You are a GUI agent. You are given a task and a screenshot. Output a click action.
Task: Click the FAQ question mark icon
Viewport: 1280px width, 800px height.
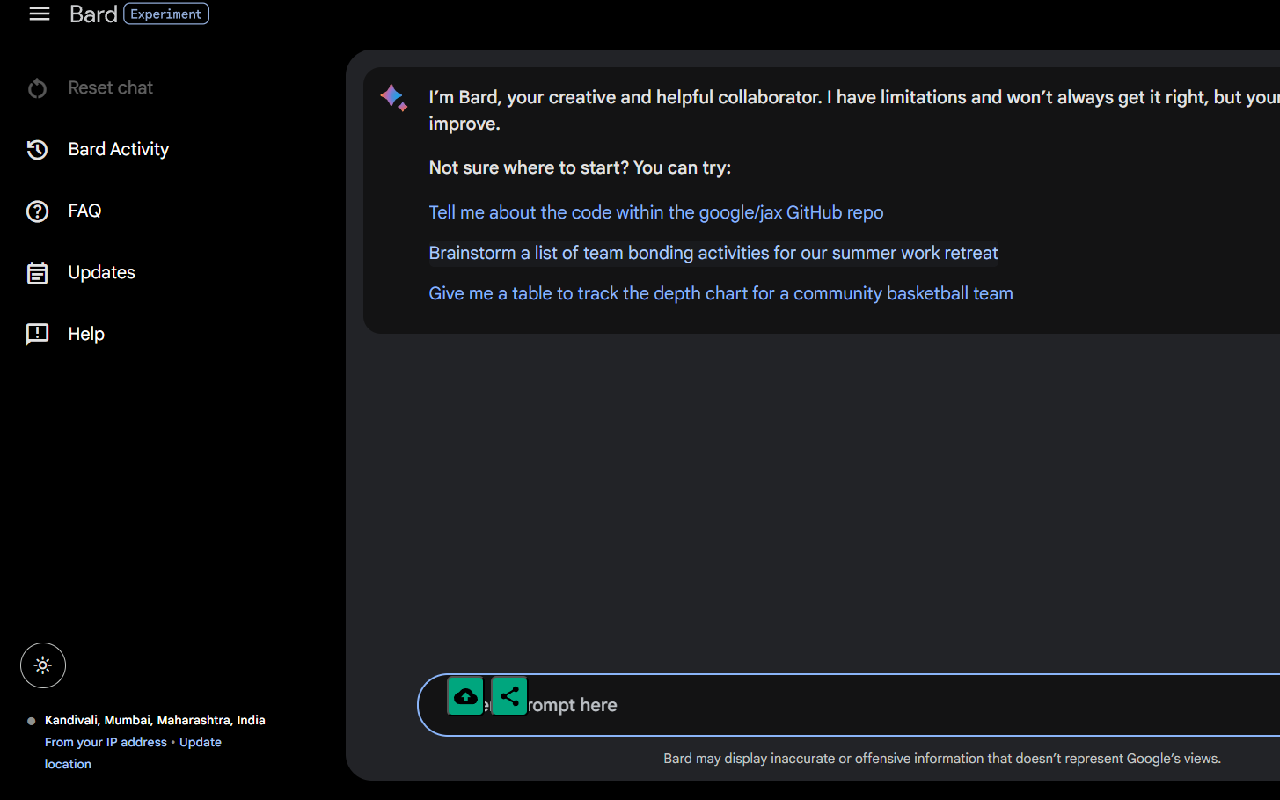37,211
